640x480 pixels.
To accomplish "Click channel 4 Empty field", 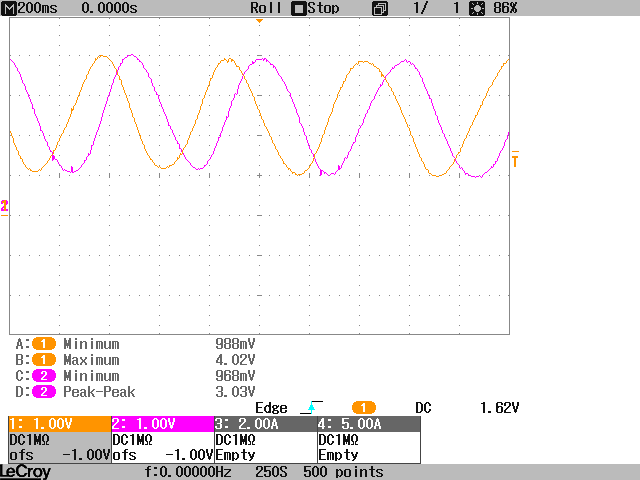I will [x=338, y=455].
